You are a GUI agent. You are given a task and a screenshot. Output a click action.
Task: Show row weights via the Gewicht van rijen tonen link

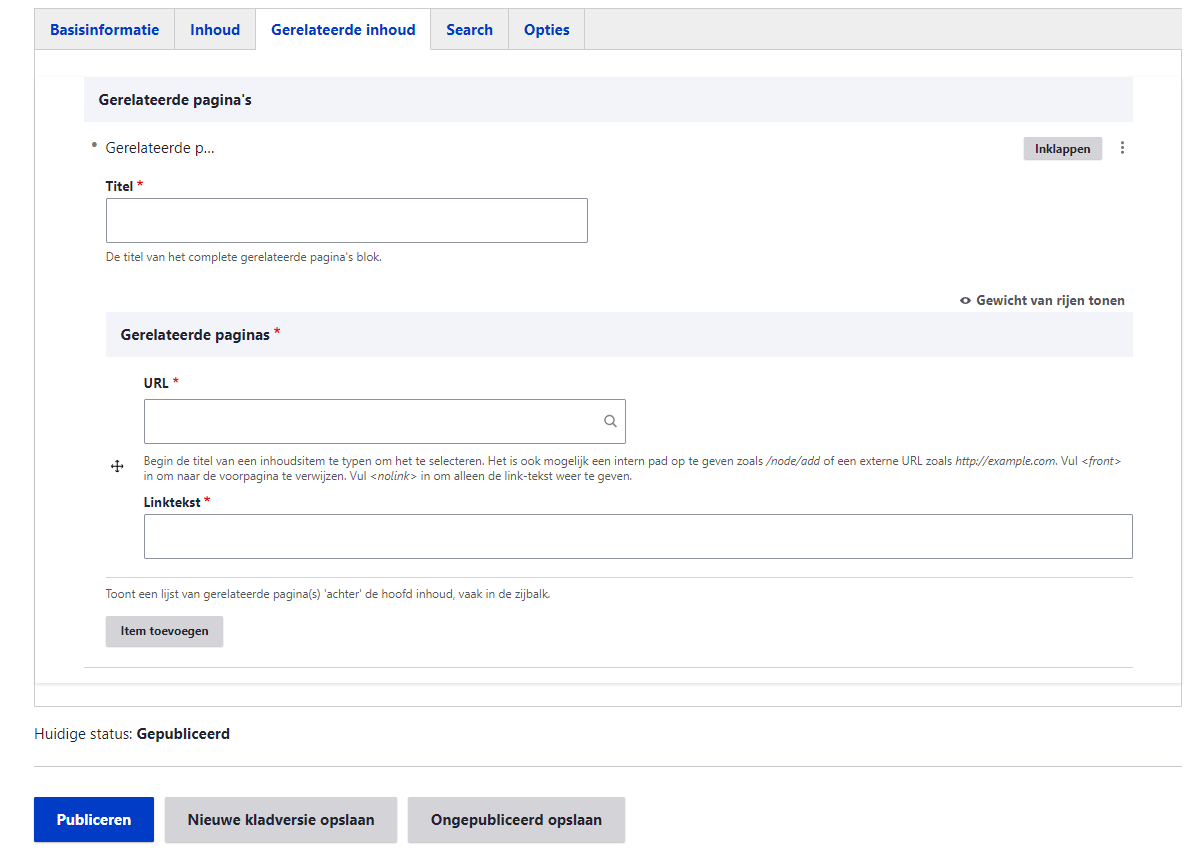point(1050,300)
